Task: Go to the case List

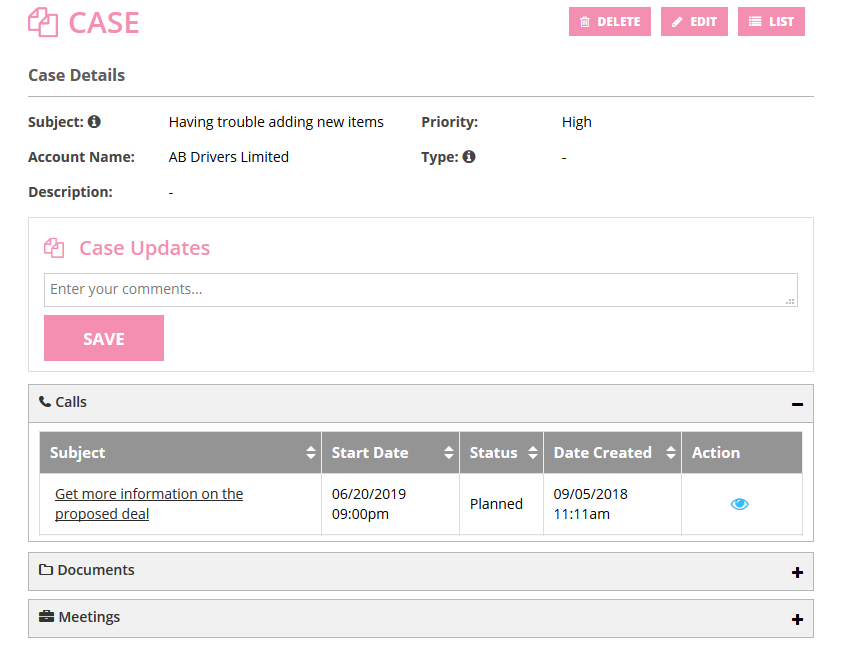Action: coord(771,22)
